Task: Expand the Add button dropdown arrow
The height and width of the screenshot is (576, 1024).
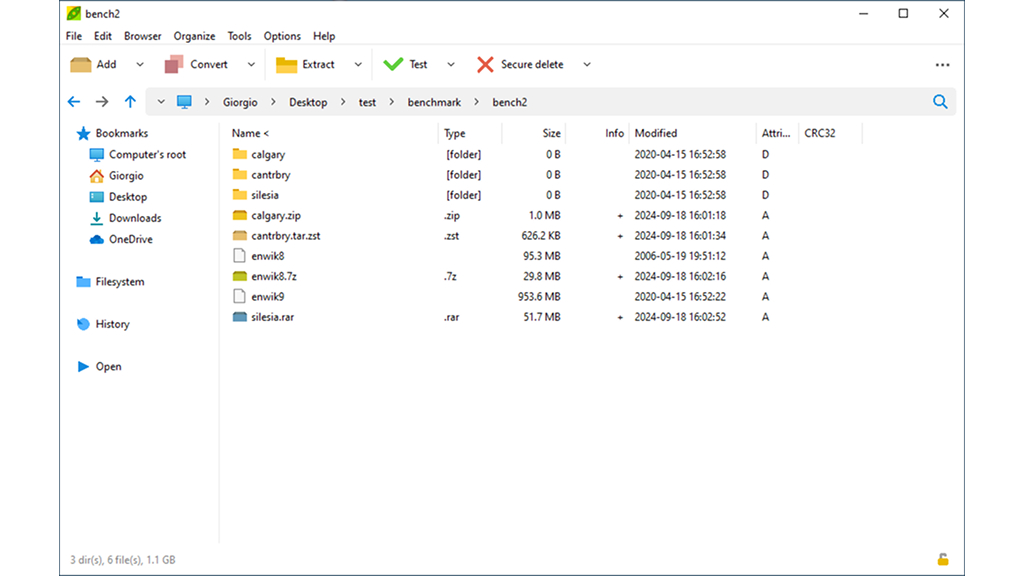Action: coord(140,65)
